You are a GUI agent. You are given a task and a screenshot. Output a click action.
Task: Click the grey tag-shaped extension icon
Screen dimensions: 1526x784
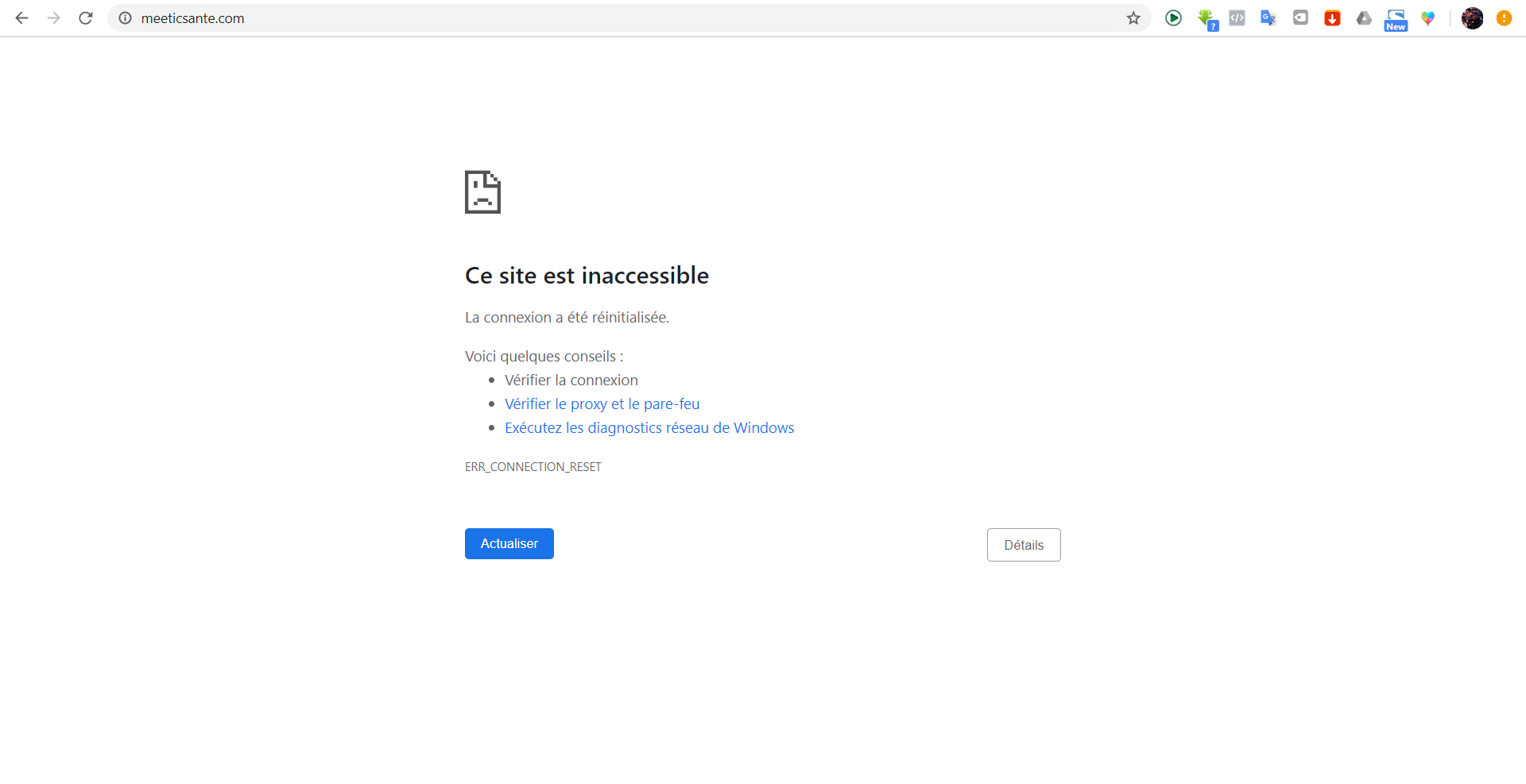click(1300, 17)
